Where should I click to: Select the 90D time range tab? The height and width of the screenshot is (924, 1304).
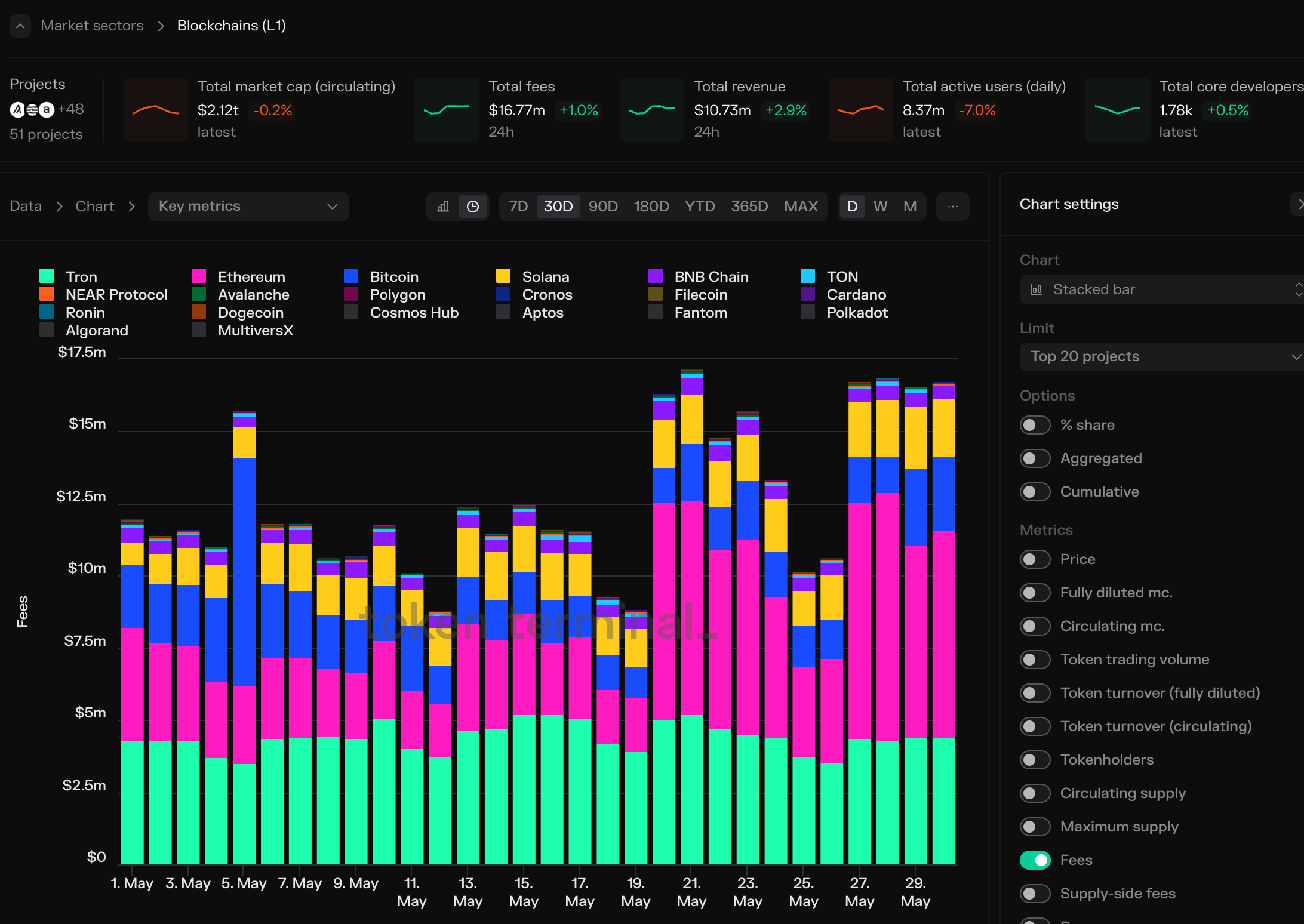[603, 207]
